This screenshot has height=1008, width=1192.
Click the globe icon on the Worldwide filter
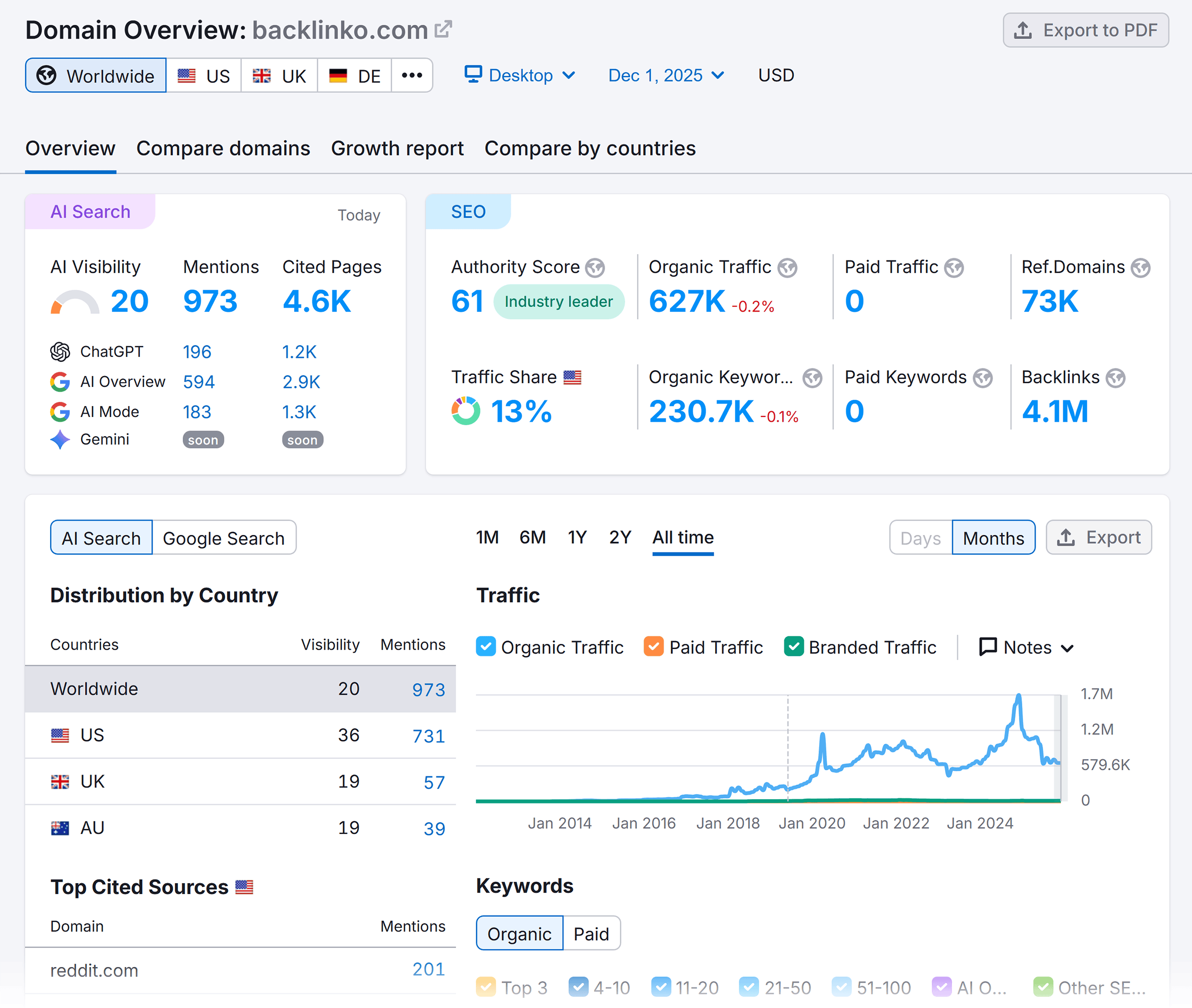(x=48, y=75)
